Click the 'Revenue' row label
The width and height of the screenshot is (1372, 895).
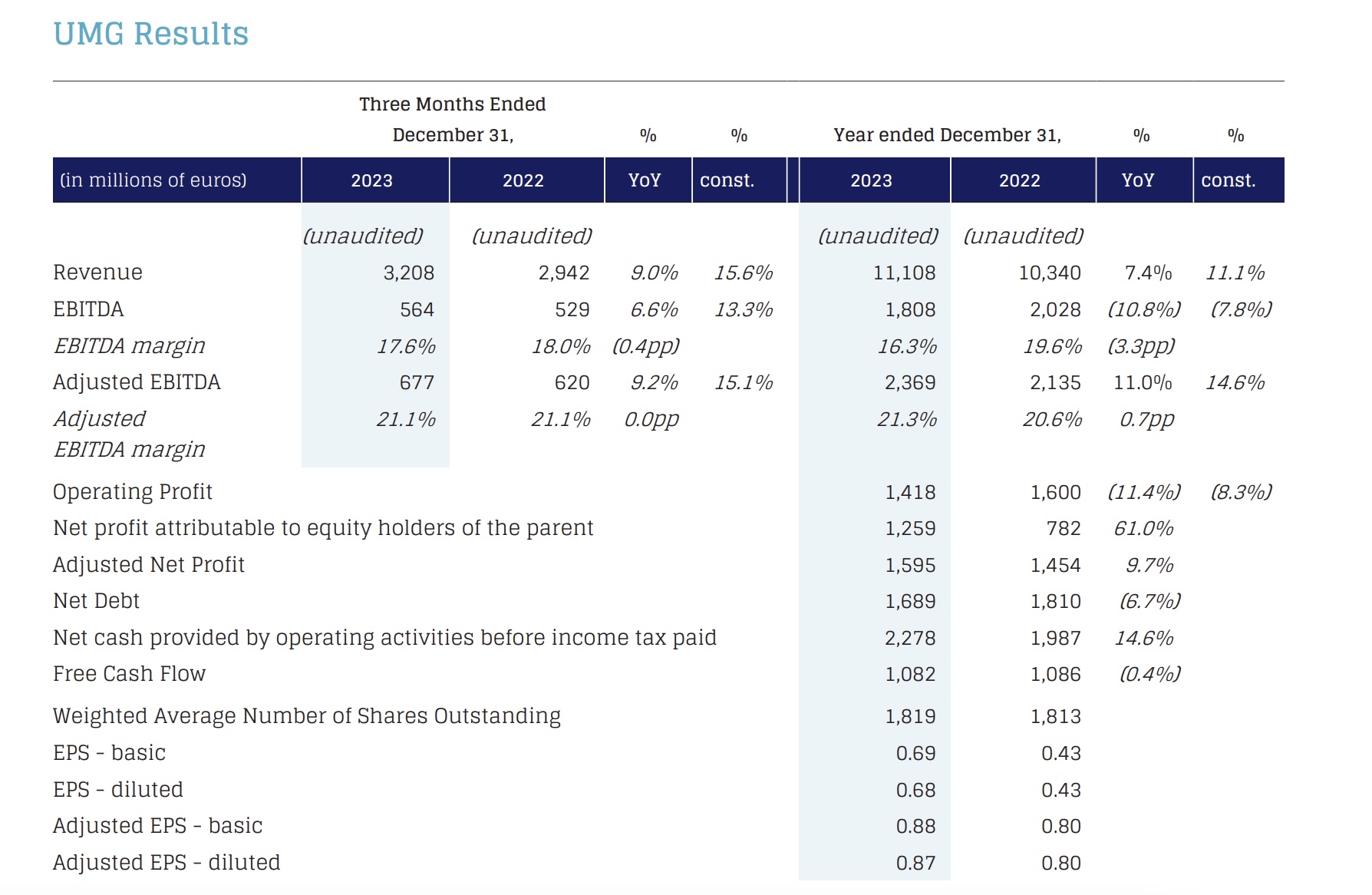tap(97, 272)
